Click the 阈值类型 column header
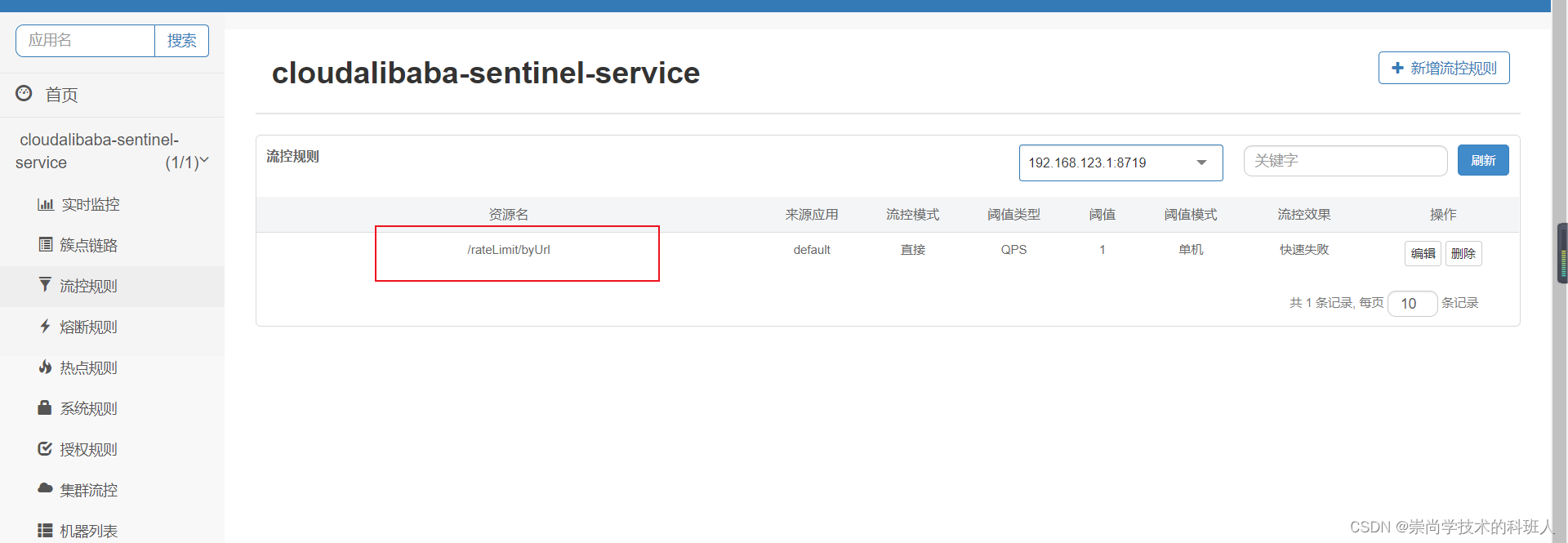Screen dimensions: 1568x543 (1013, 214)
